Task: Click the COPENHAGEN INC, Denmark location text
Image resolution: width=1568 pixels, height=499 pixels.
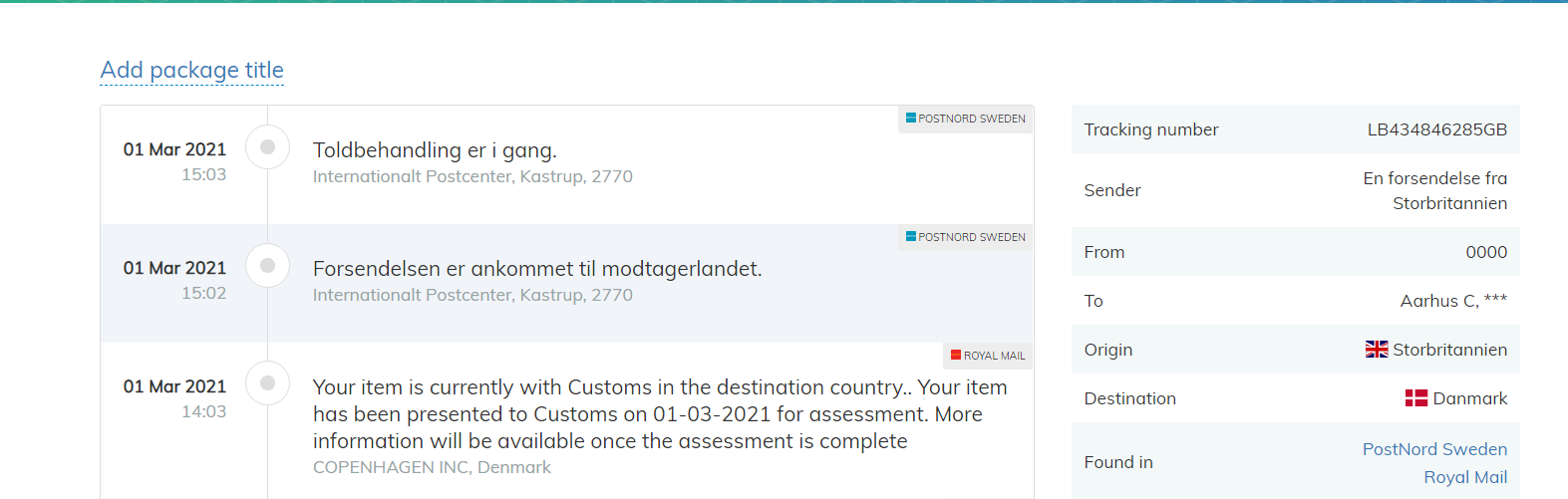Action: [432, 467]
